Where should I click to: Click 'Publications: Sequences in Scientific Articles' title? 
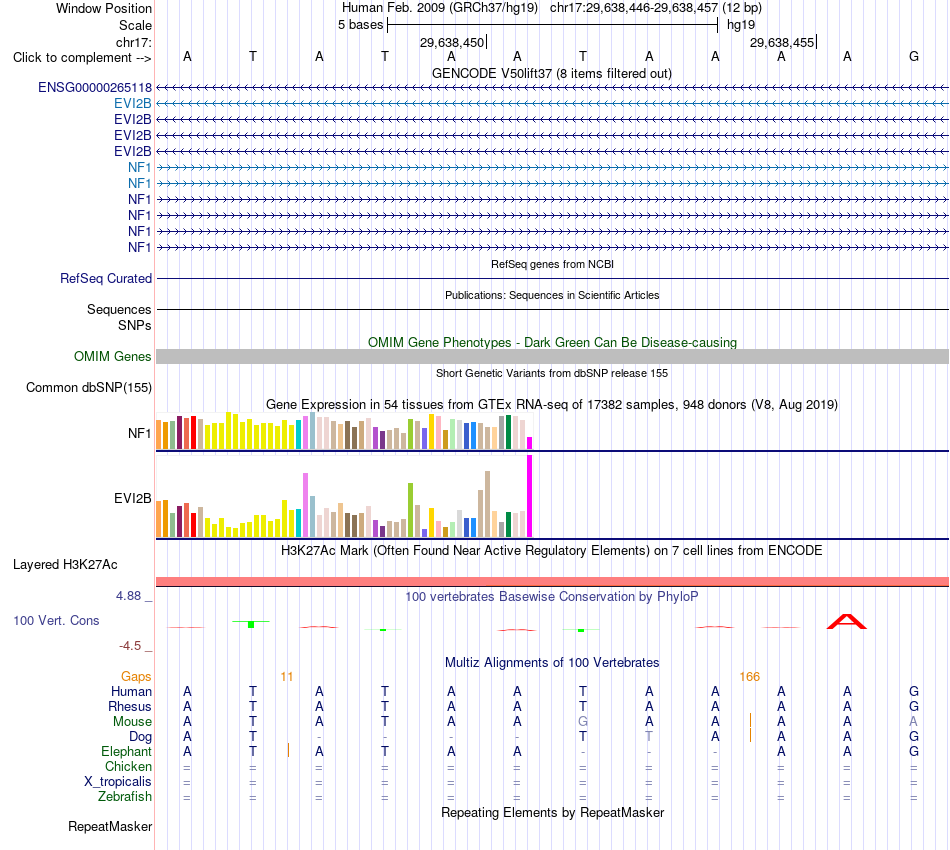(x=552, y=295)
